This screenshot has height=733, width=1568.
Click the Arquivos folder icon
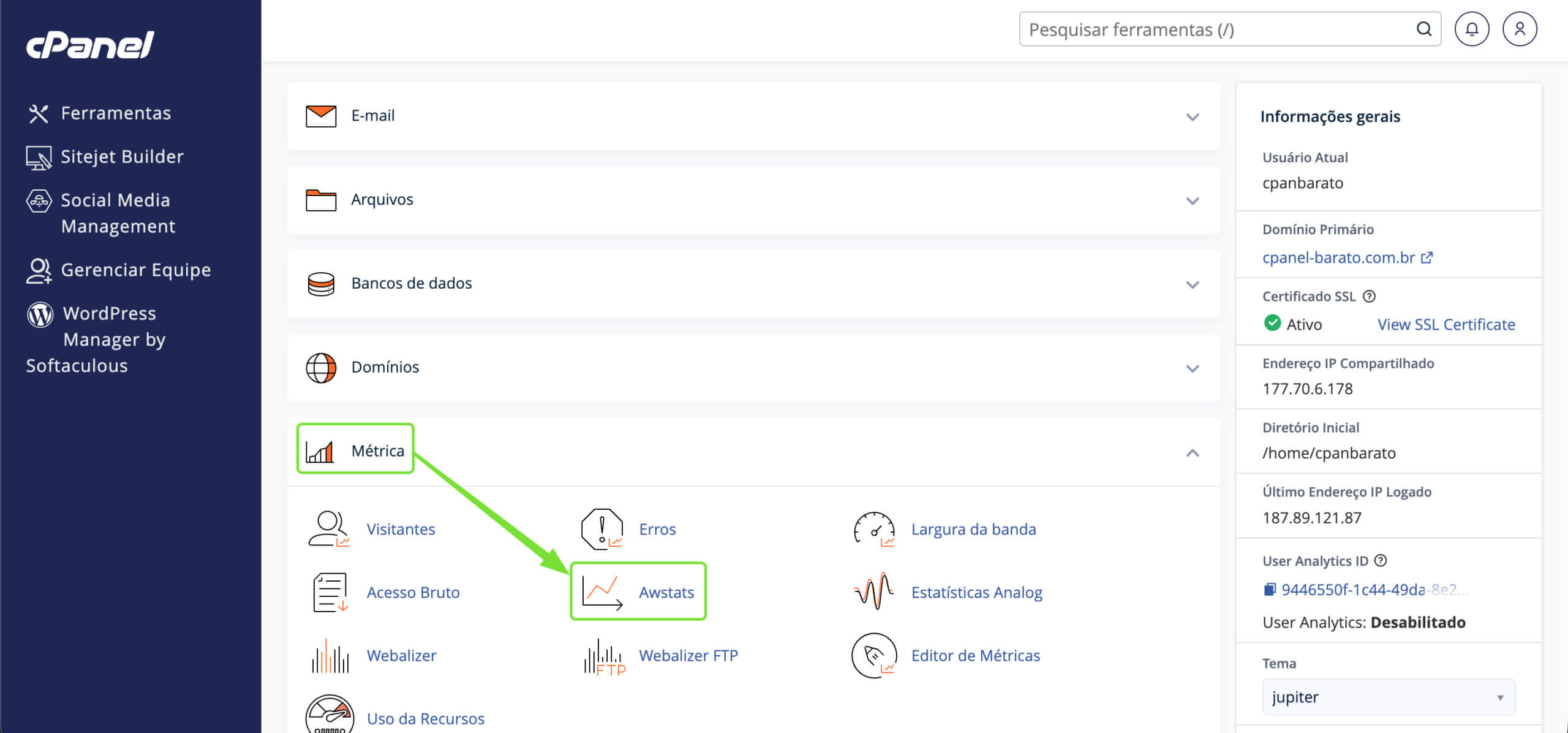pos(321,200)
